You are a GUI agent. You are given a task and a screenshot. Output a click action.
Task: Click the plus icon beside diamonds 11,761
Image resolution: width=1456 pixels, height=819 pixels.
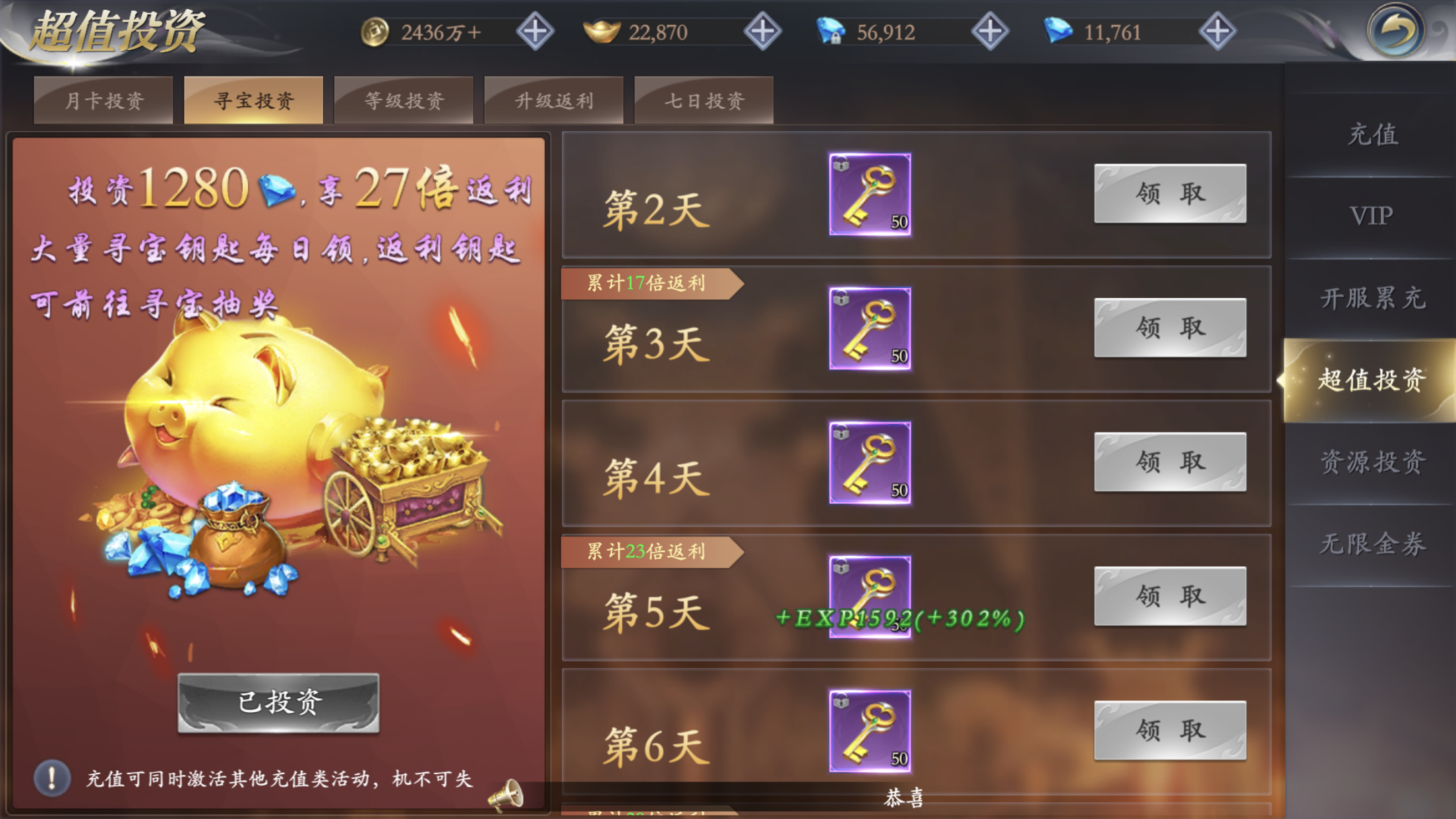pos(1217,31)
